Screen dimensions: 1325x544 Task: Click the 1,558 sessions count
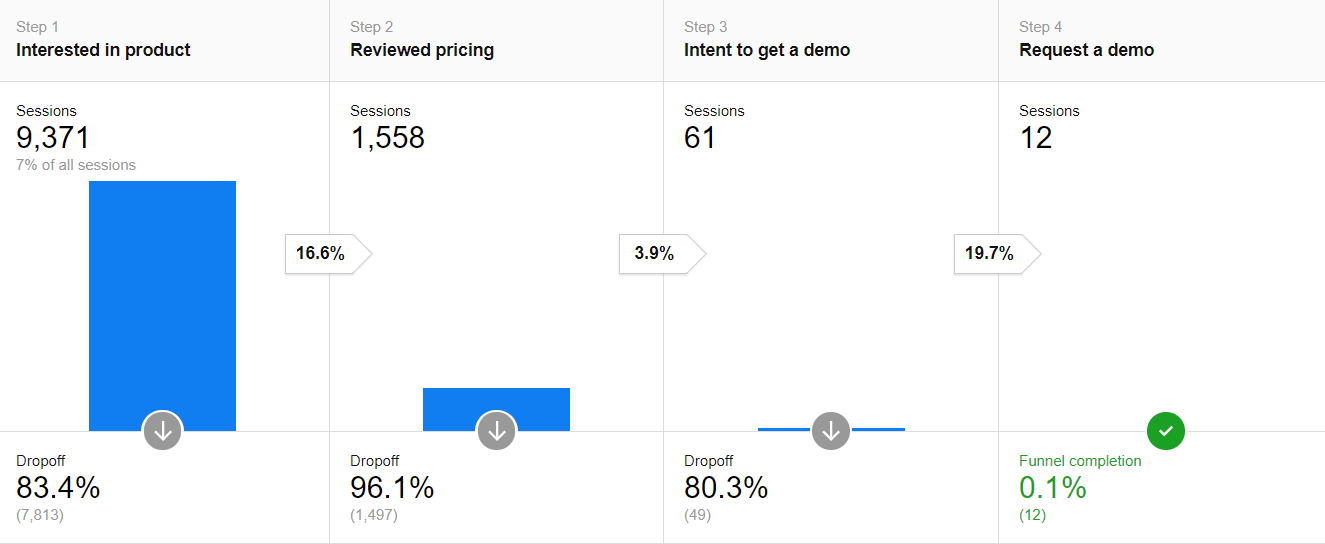coord(387,138)
